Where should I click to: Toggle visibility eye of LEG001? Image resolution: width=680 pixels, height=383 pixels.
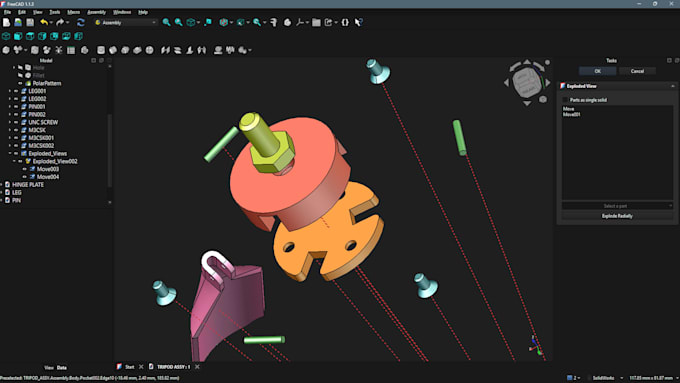(x=16, y=91)
